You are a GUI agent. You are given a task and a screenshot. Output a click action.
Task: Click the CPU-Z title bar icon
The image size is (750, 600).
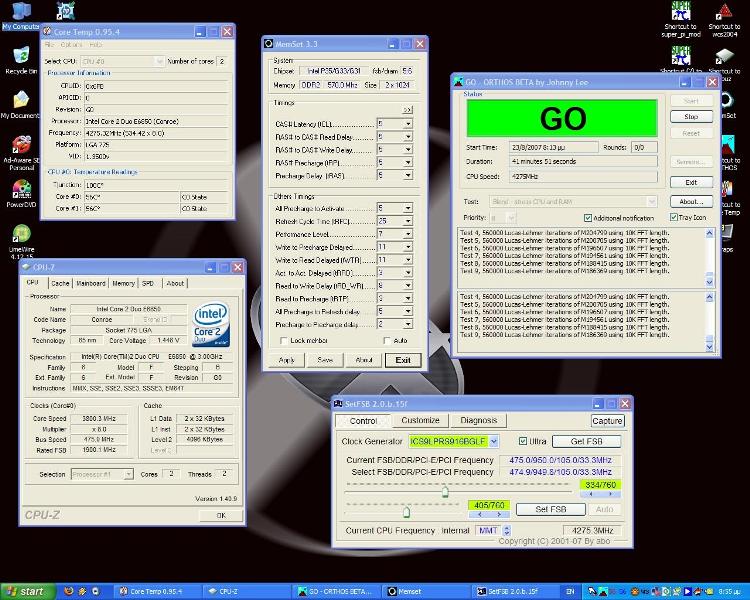26,267
